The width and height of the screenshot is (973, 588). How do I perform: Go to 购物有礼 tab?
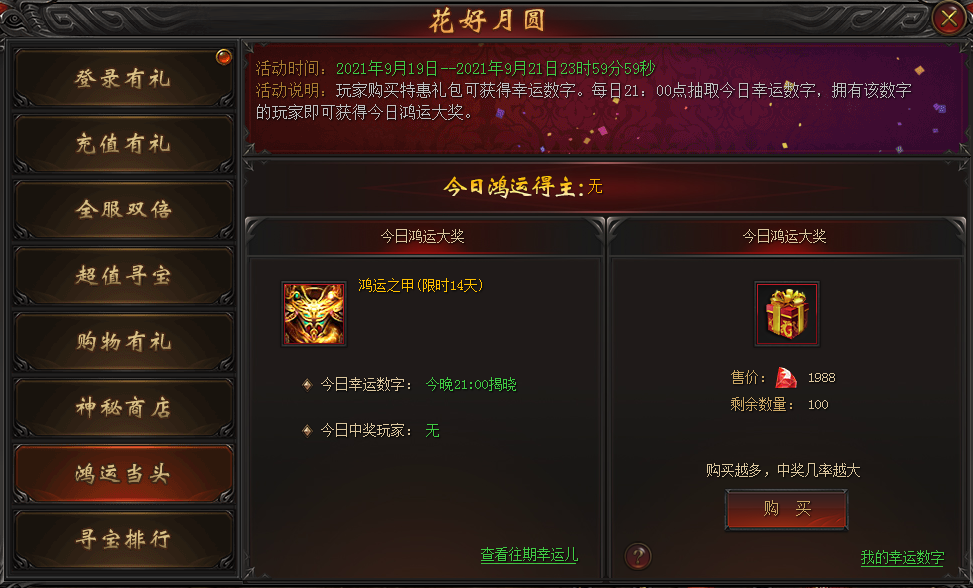pyautogui.click(x=123, y=342)
